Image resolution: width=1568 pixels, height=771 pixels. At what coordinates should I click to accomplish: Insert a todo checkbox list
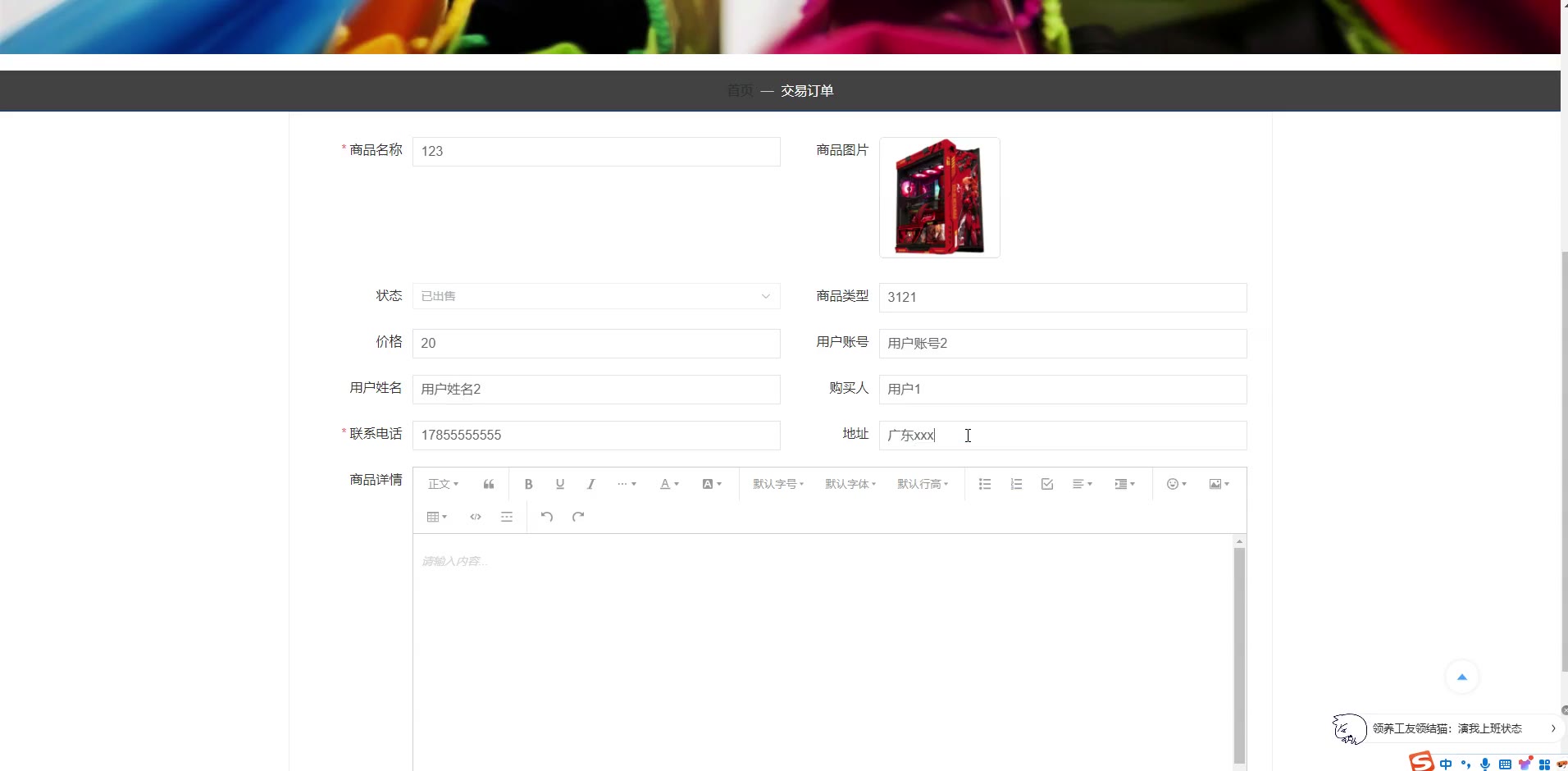[1047, 484]
